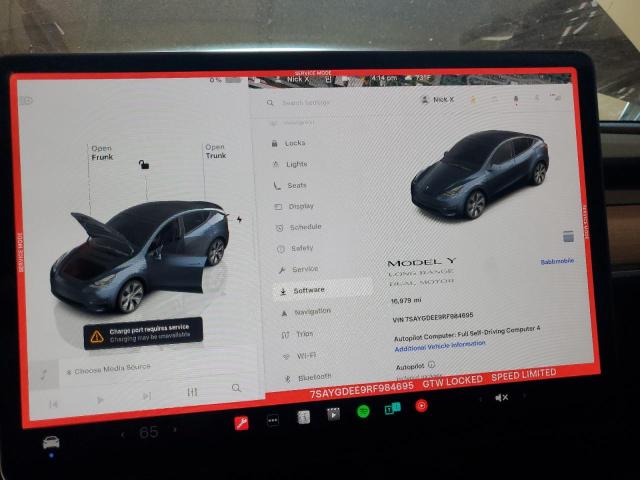Open the red circular record-style app icon

click(x=421, y=405)
